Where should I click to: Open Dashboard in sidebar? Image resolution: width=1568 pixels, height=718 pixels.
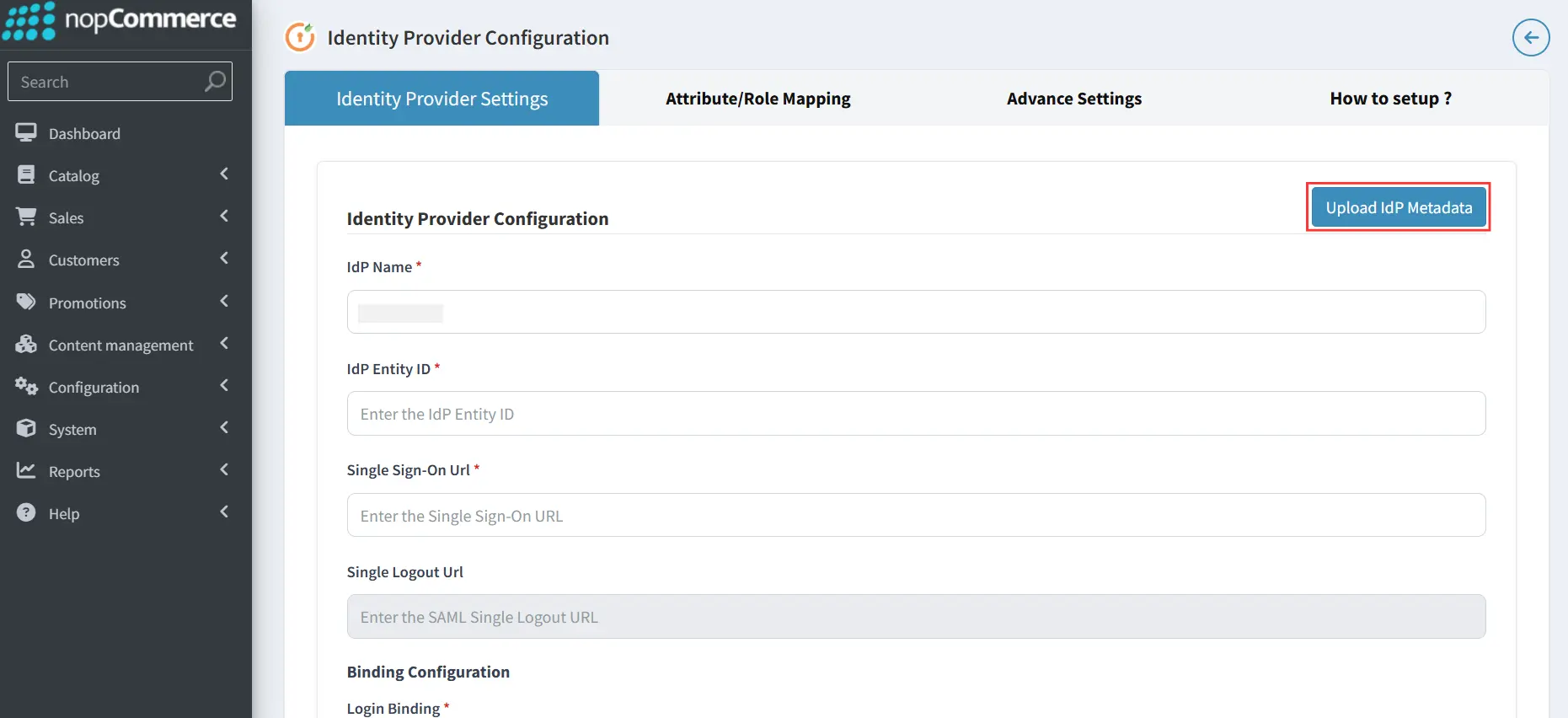click(84, 134)
